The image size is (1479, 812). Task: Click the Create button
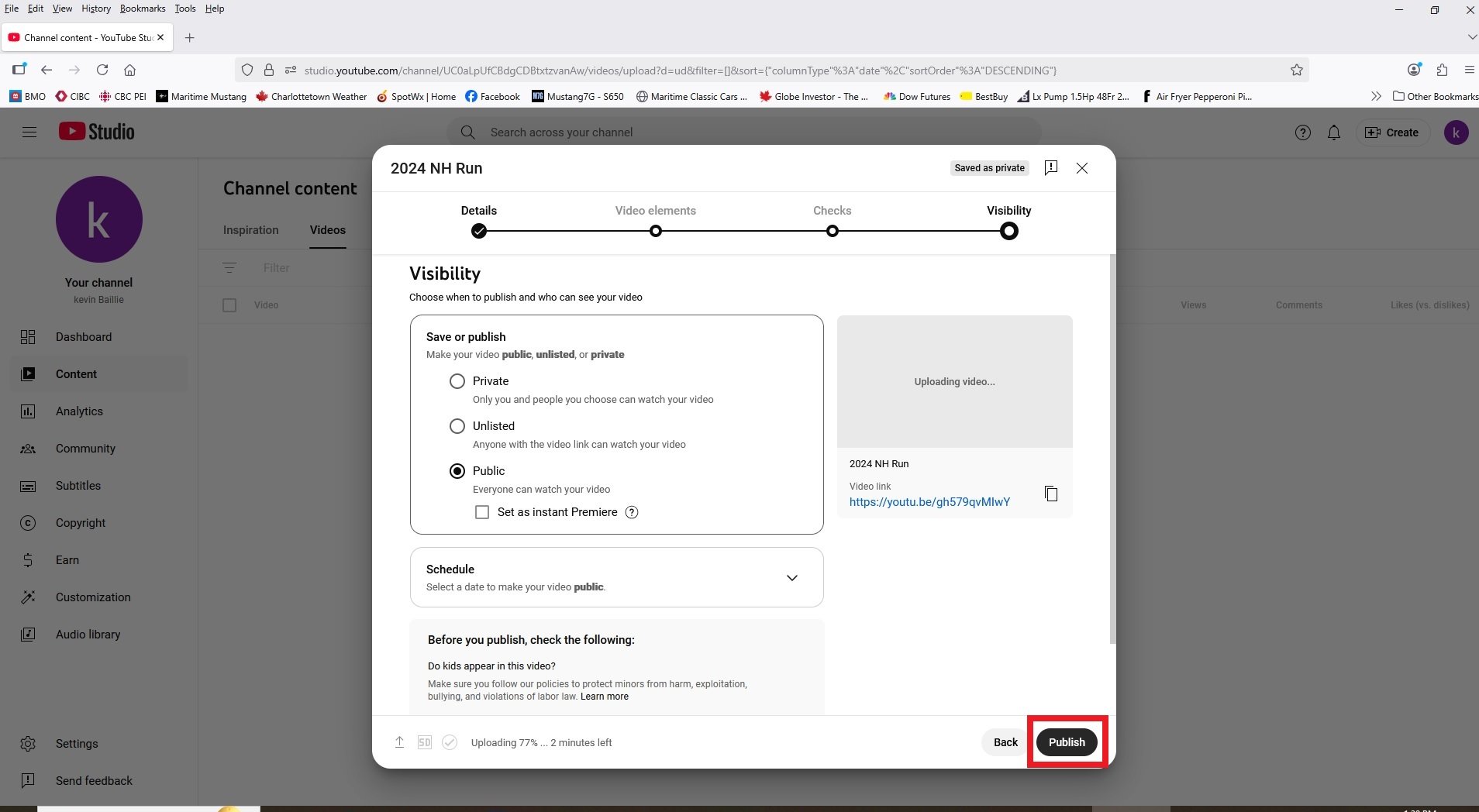pyautogui.click(x=1392, y=132)
